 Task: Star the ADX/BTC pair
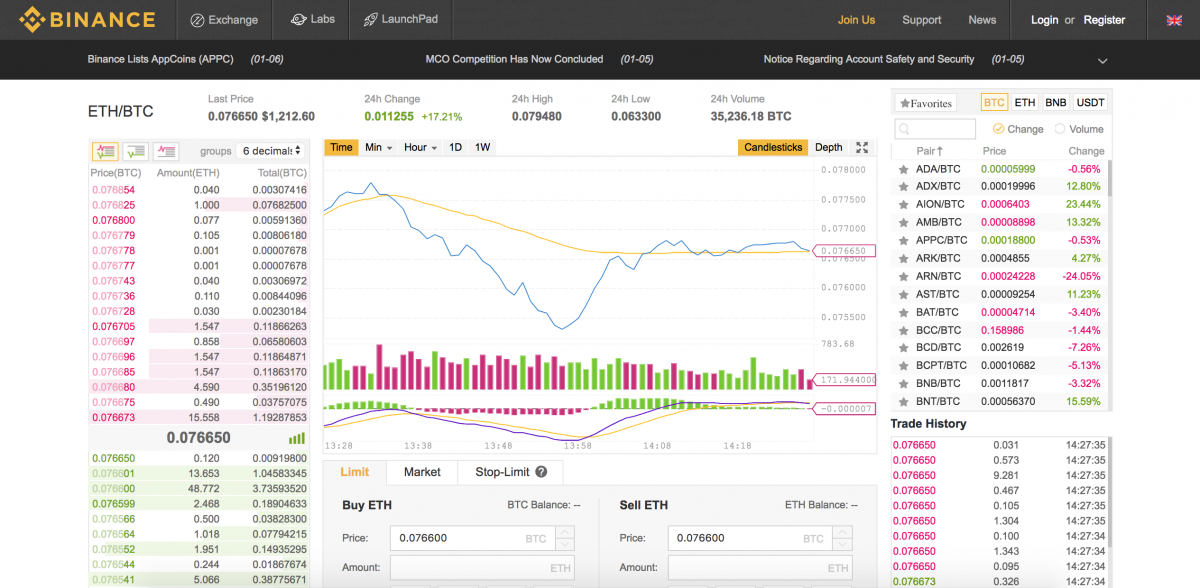click(x=903, y=187)
